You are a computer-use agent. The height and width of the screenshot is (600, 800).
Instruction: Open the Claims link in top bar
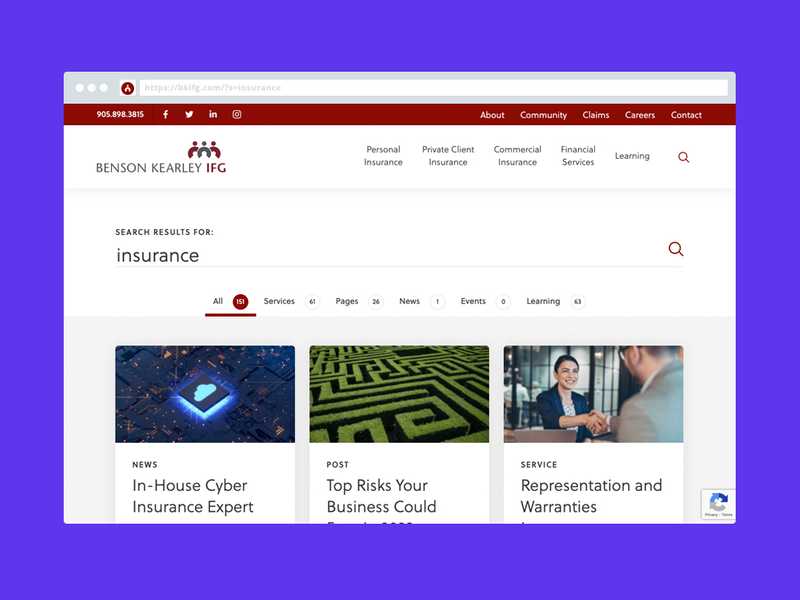click(x=596, y=115)
